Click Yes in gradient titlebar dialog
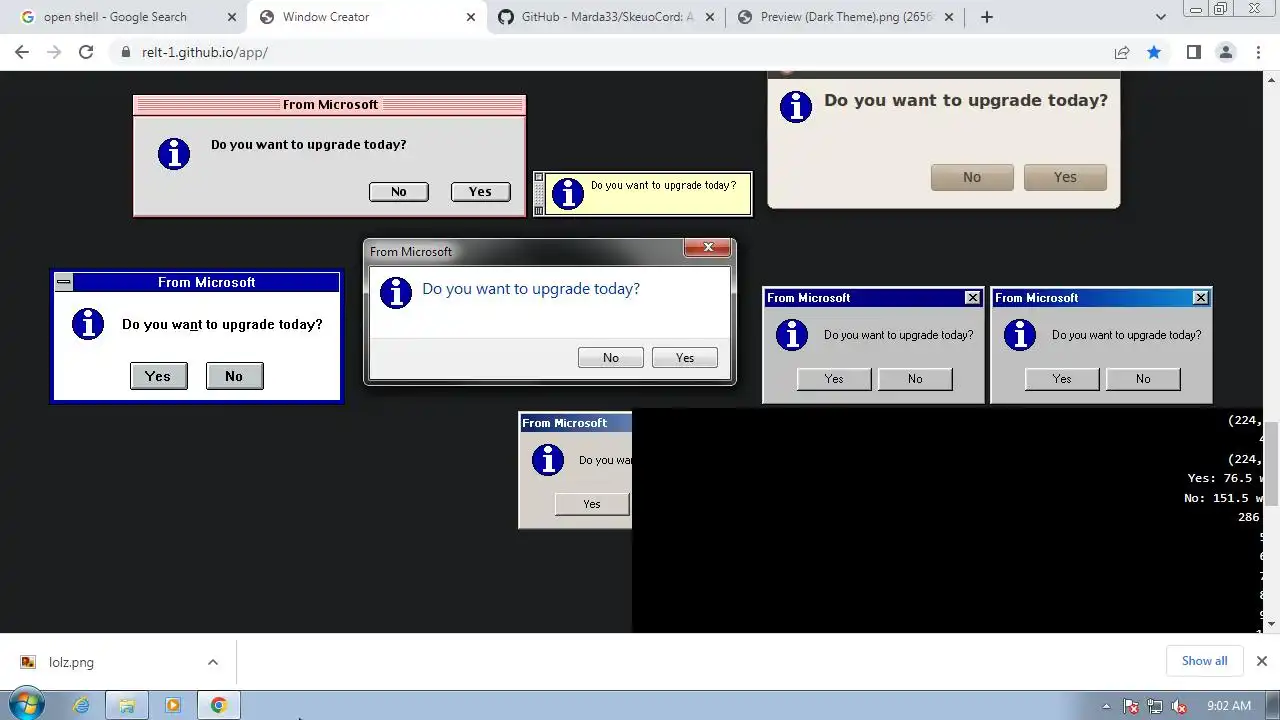 point(1062,379)
